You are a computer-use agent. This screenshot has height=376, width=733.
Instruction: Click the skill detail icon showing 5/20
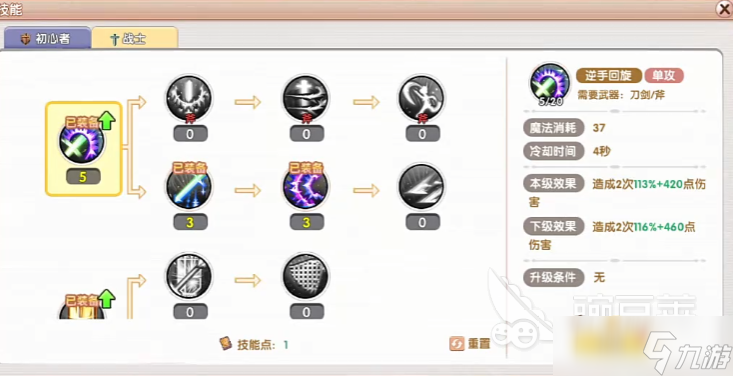[x=550, y=84]
